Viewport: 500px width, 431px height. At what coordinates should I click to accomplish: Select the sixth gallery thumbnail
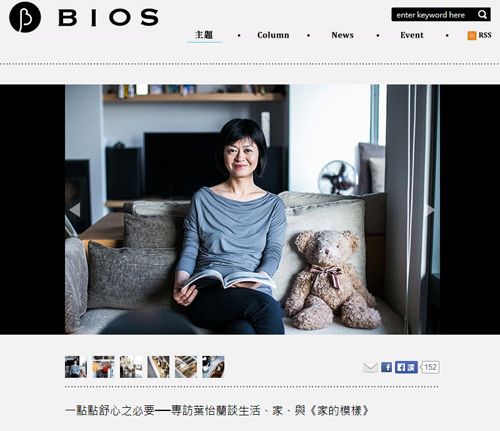pos(213,367)
